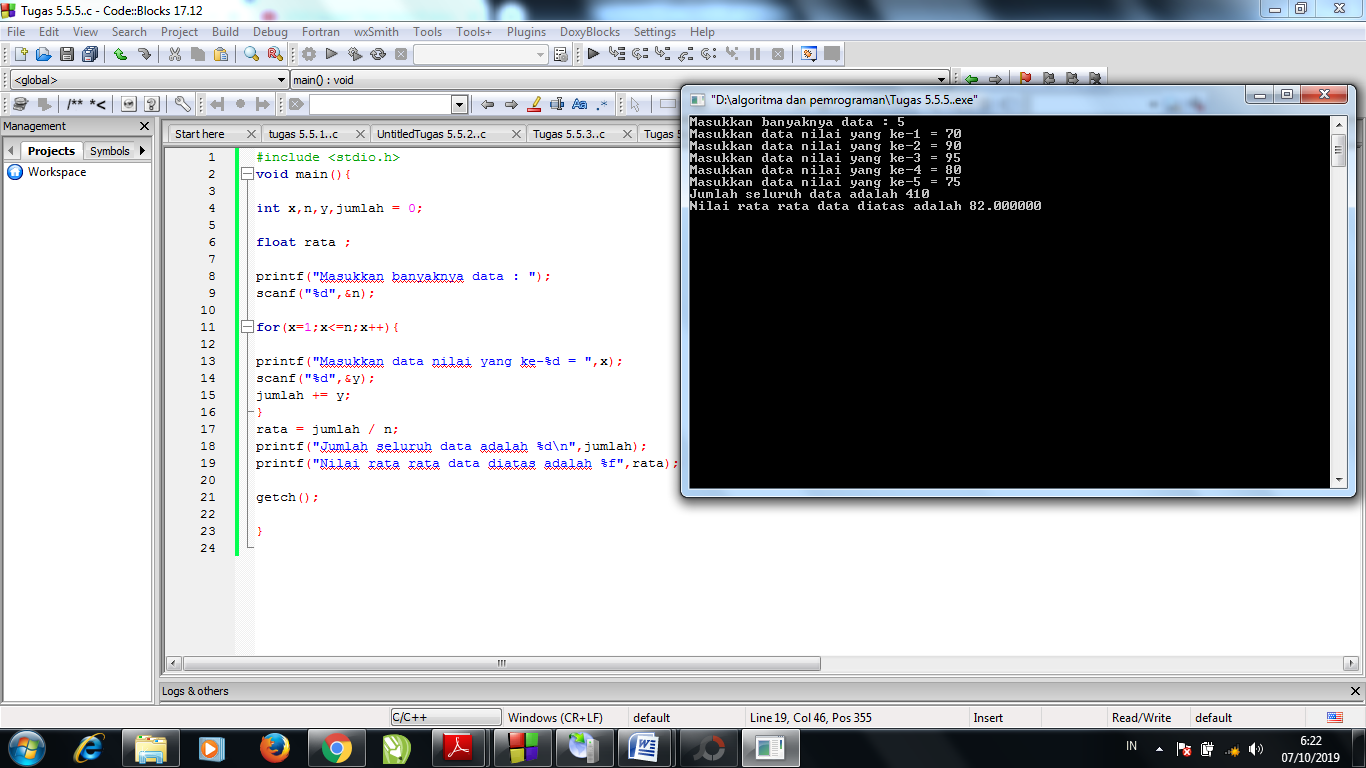1366x768 pixels.
Task: Open Microsoft Word from the taskbar
Action: coord(645,748)
